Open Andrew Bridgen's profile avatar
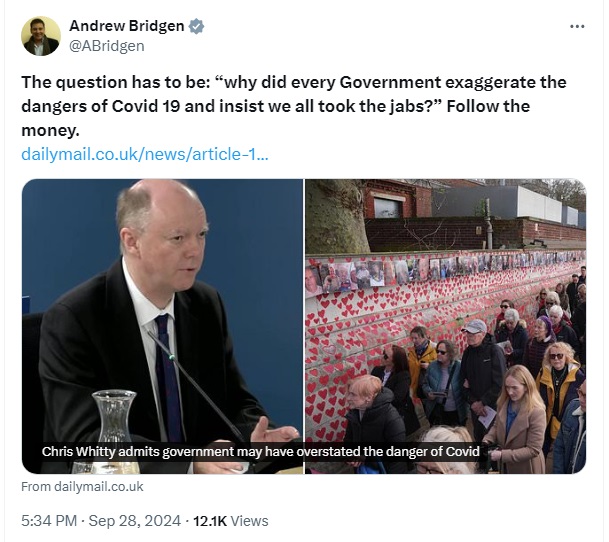This screenshot has height=542, width=609. click(x=41, y=36)
